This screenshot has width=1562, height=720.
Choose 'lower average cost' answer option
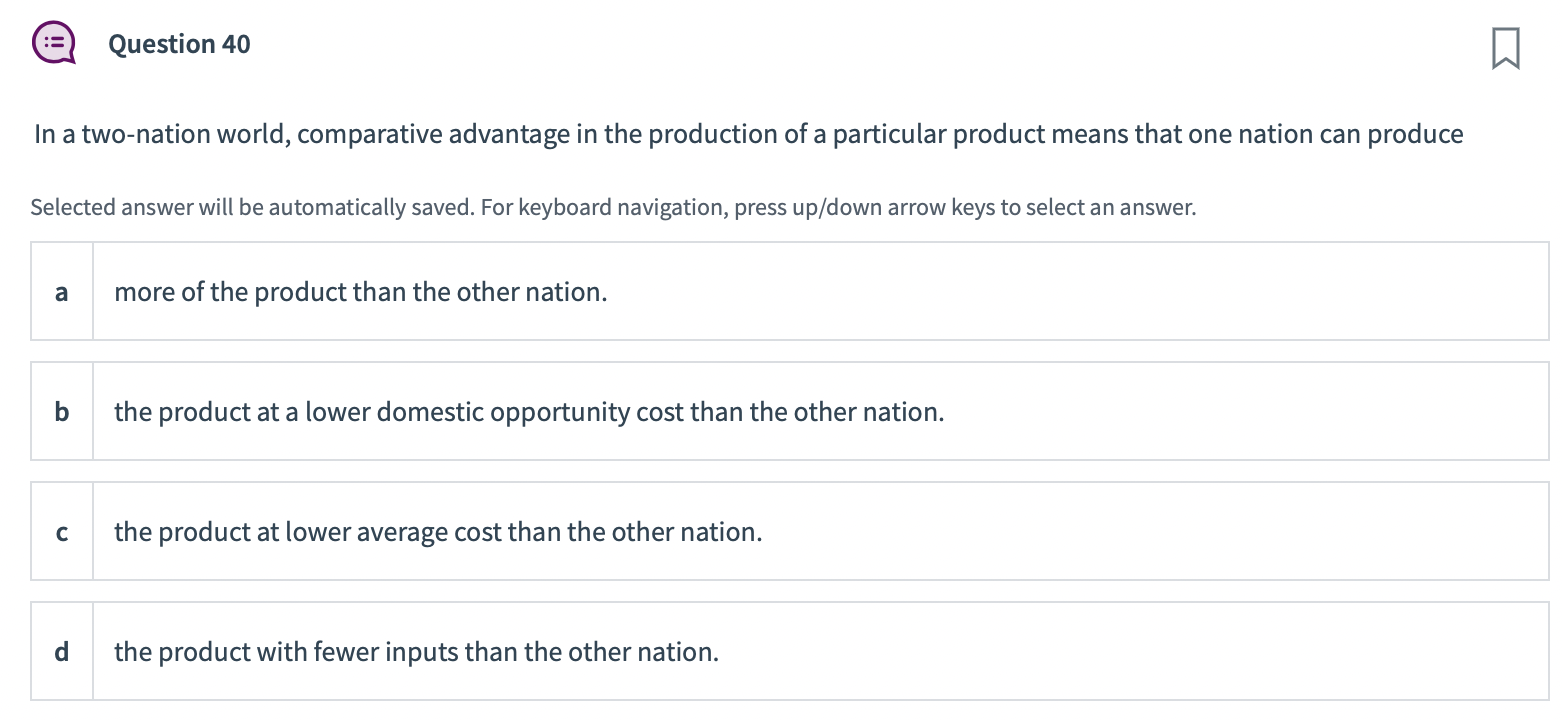(438, 532)
